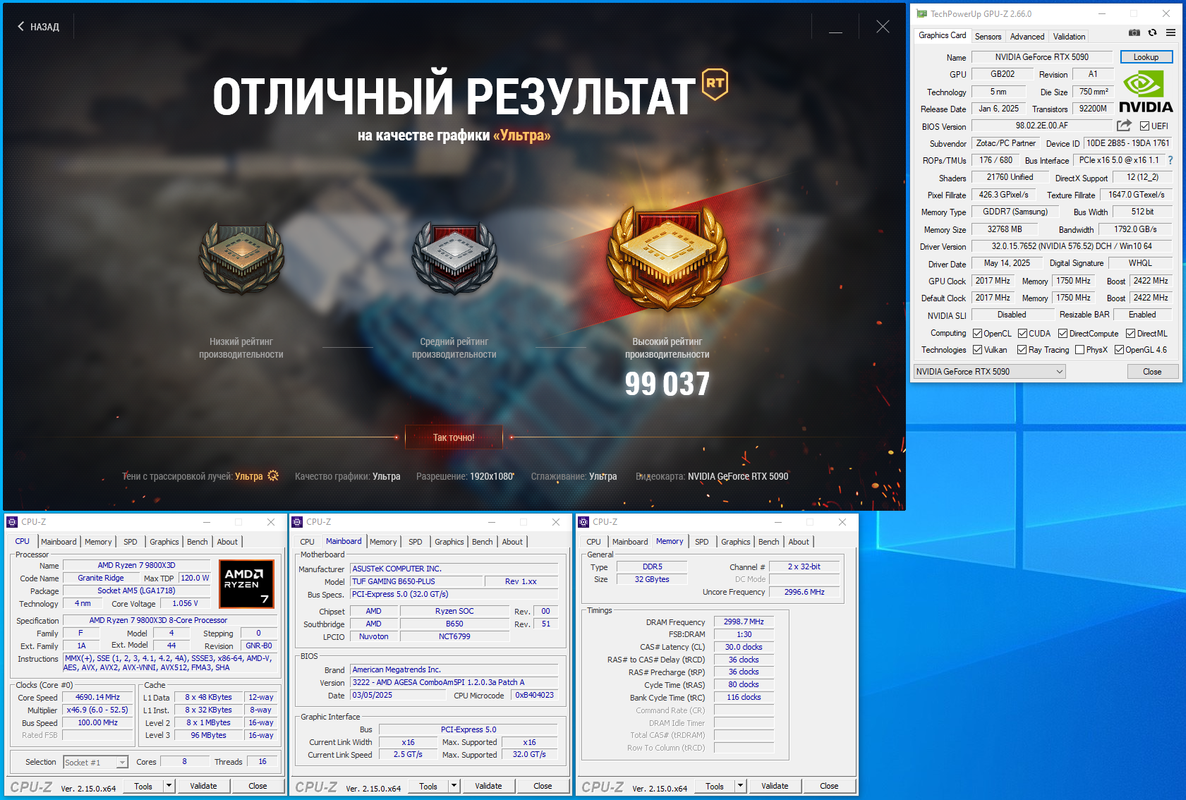Click CPU-Z Mainboard window title icon
Screen dimensions: 1186x800
pos(297,522)
